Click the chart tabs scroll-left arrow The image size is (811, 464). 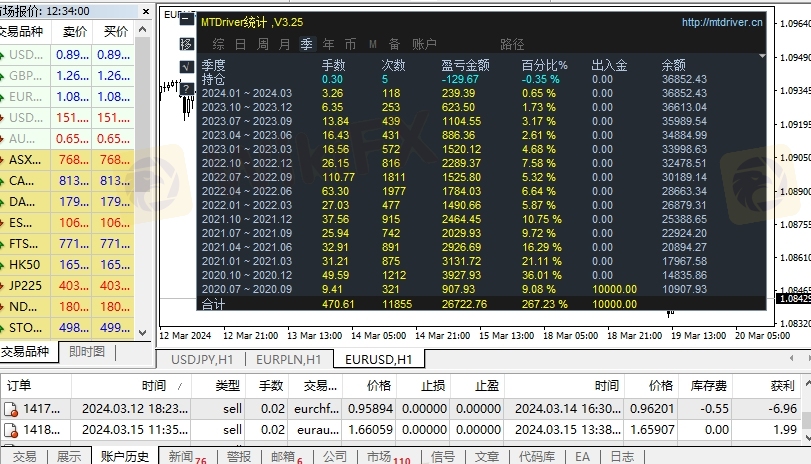(x=791, y=358)
